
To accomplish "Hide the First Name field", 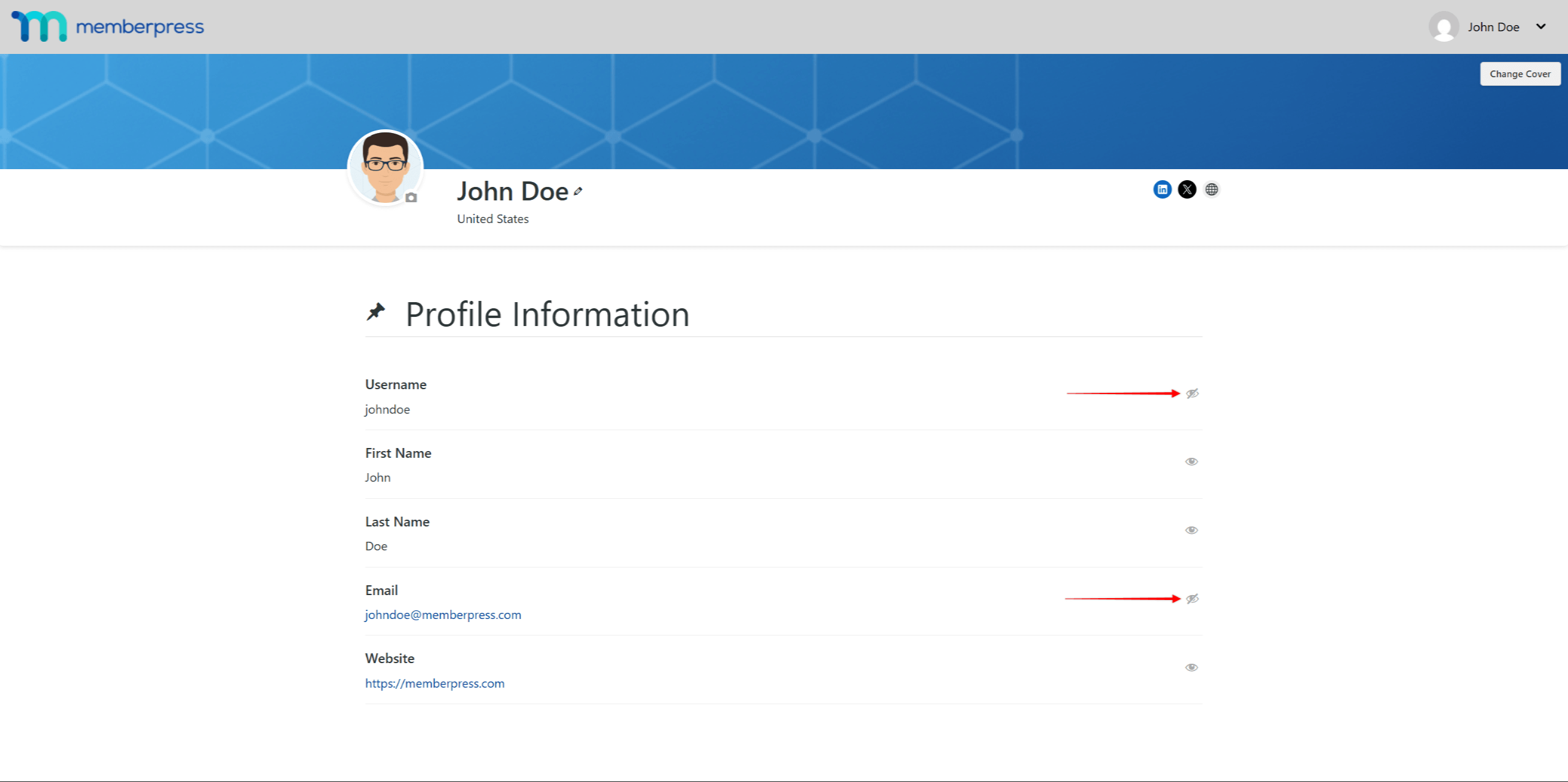I will [1191, 461].
